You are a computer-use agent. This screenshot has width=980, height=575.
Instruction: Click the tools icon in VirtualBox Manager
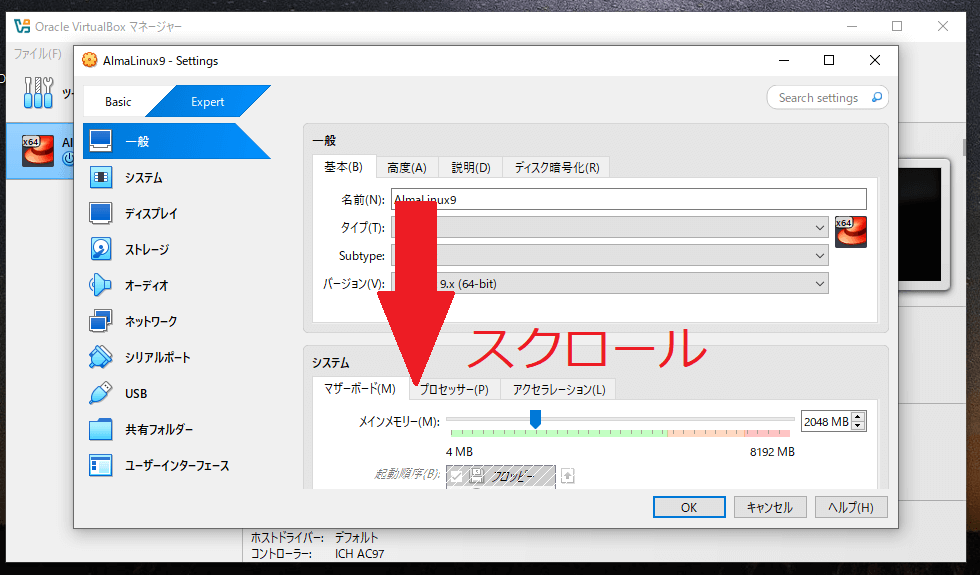38,92
